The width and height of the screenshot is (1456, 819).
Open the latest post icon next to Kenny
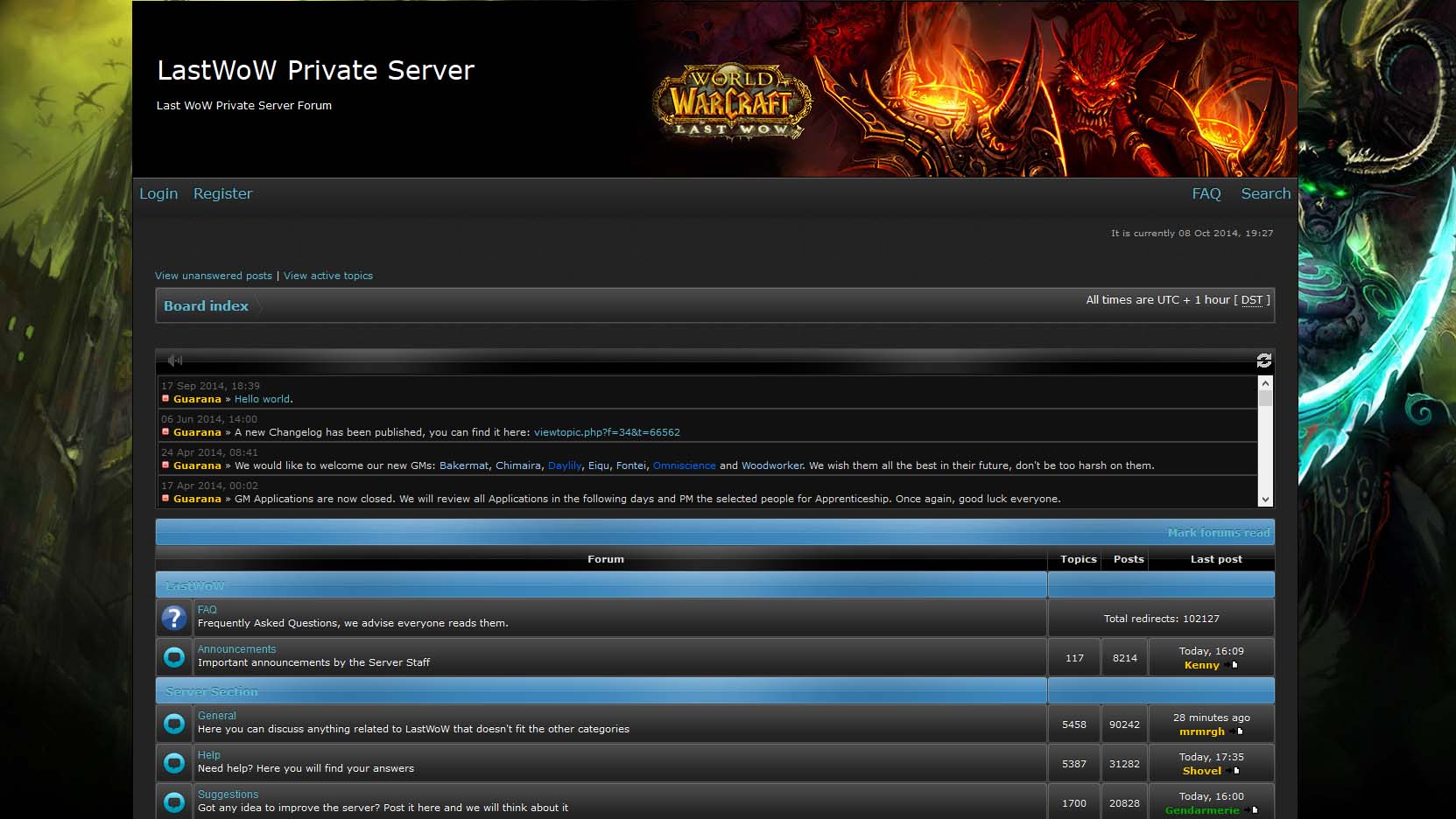click(1233, 665)
